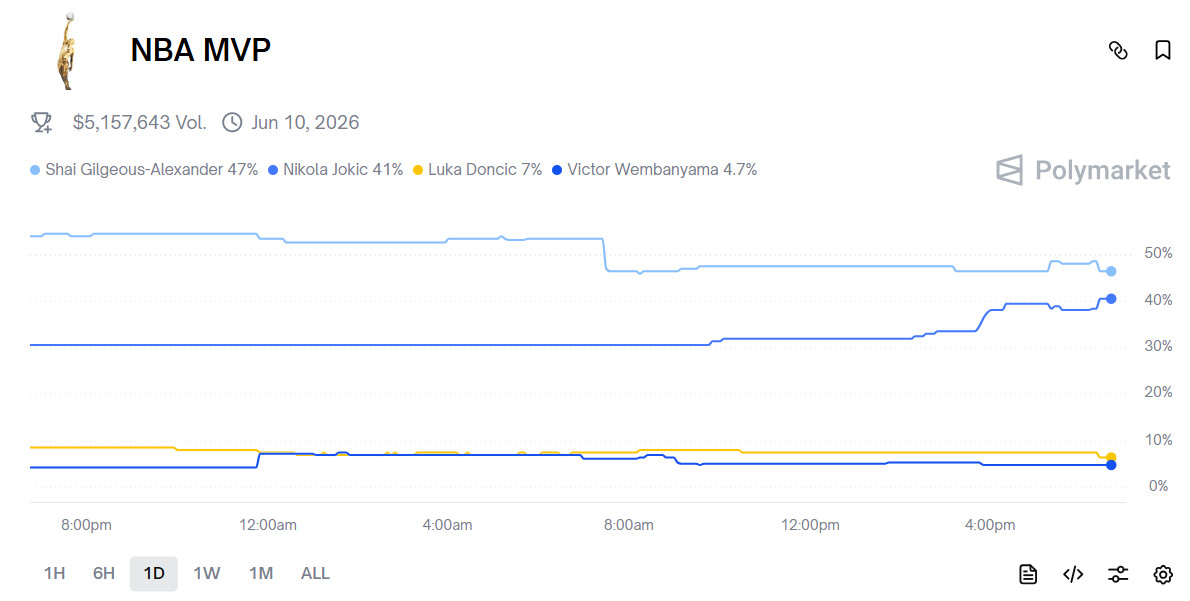
Task: Show ALL time price history
Action: click(x=315, y=573)
